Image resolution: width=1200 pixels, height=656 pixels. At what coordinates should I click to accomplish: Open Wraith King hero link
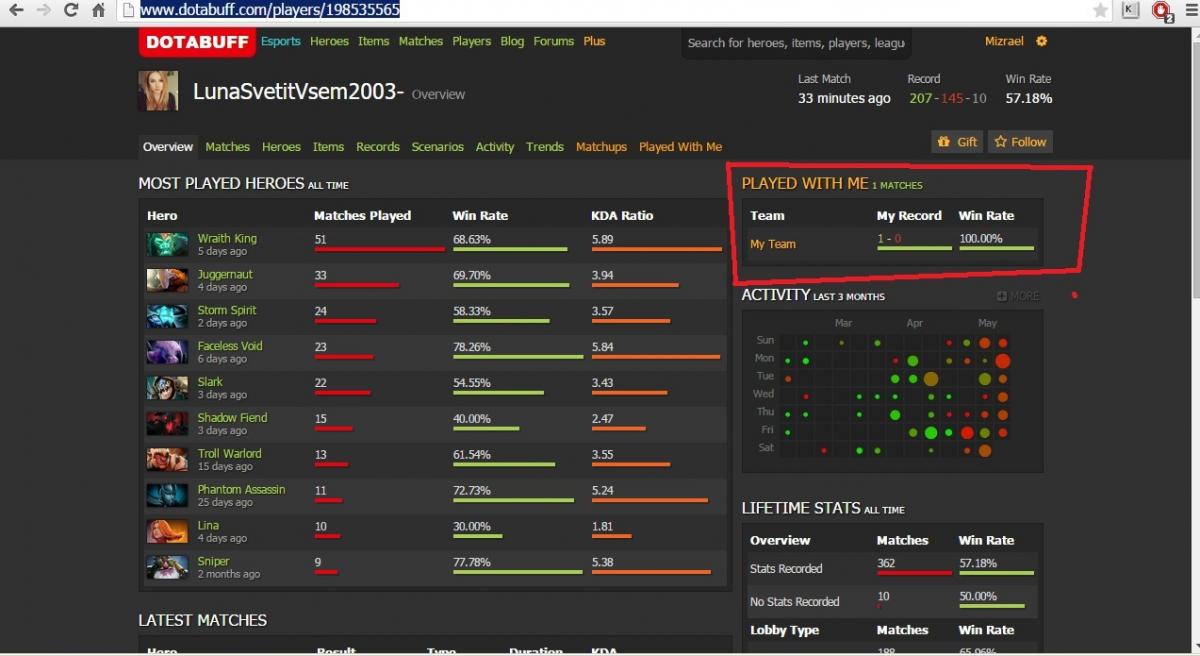pyautogui.click(x=227, y=238)
